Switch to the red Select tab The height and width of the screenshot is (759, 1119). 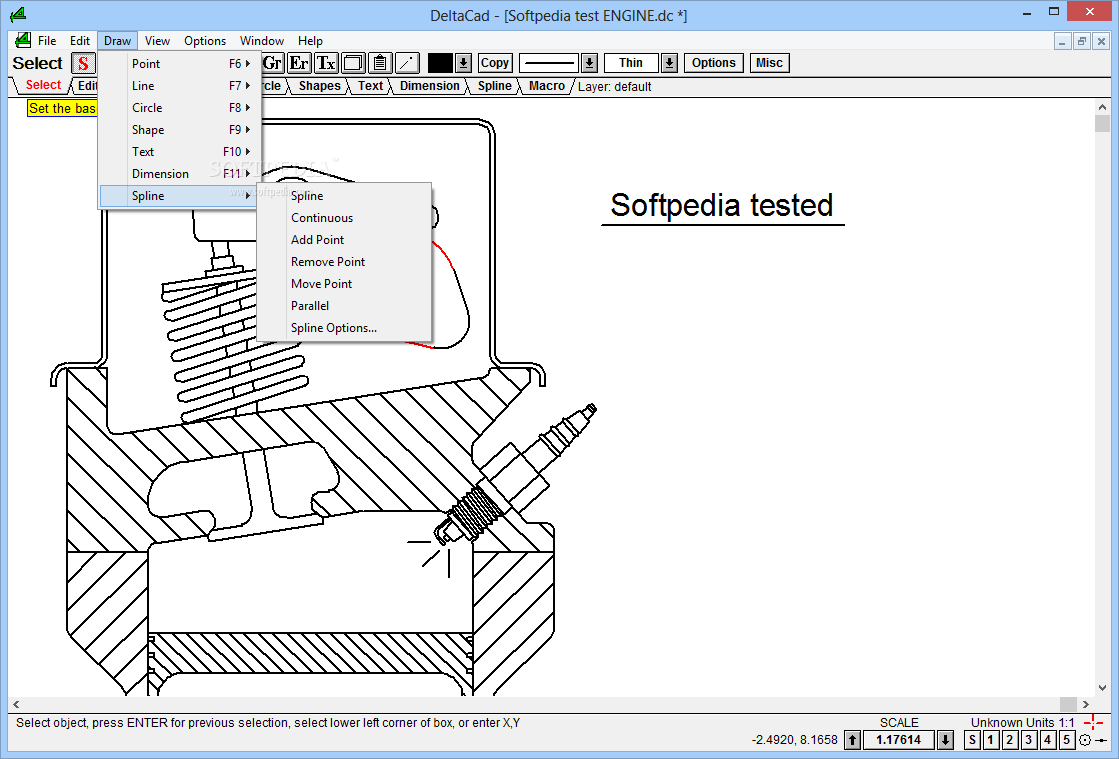pyautogui.click(x=43, y=86)
